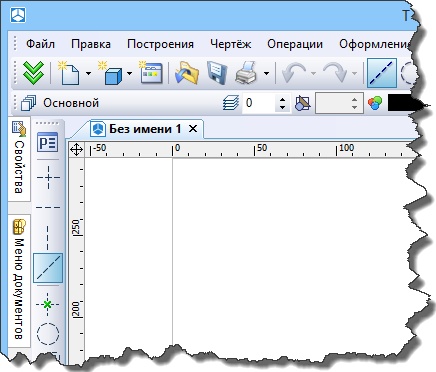The image size is (436, 372).
Task: Open the parameters editor icon in the side toolbar
Action: [48, 142]
